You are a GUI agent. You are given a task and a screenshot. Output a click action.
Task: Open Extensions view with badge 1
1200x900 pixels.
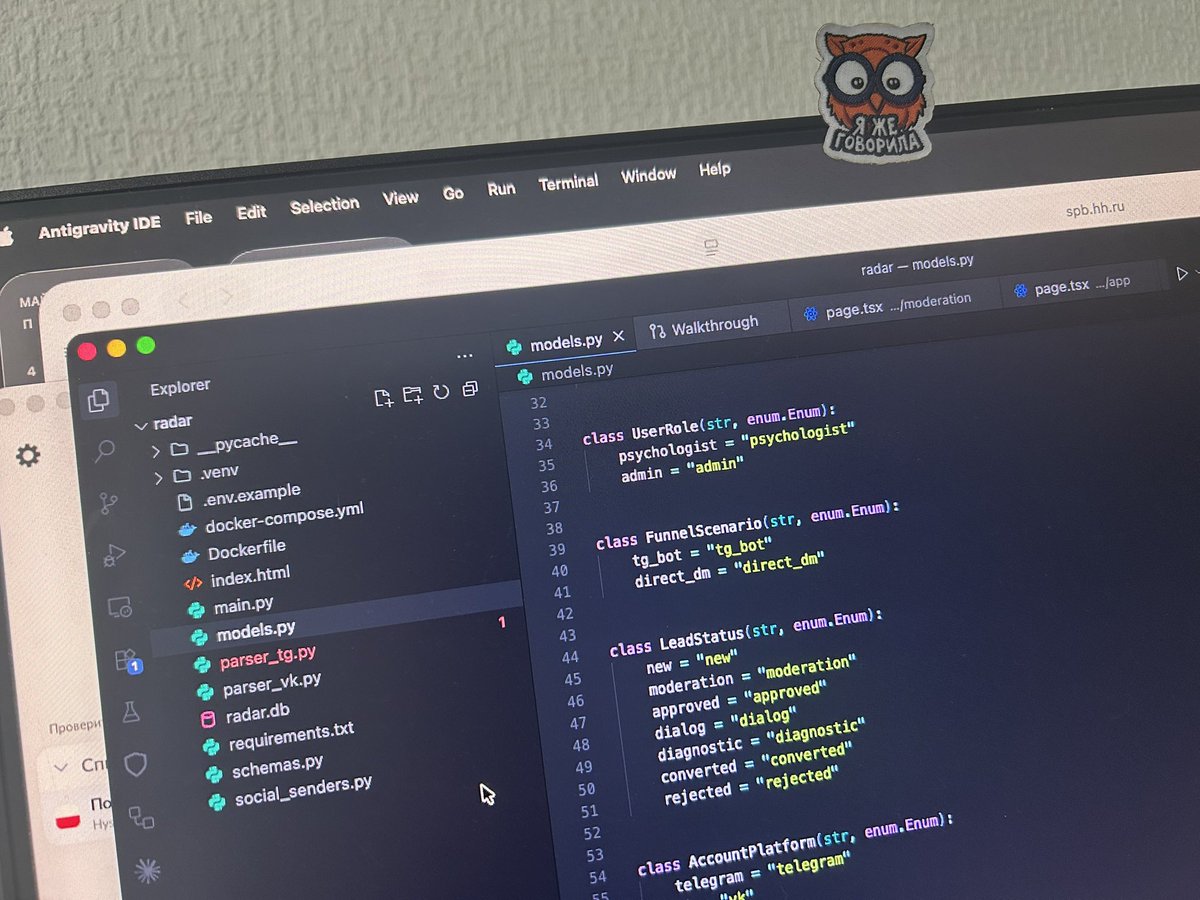point(127,660)
